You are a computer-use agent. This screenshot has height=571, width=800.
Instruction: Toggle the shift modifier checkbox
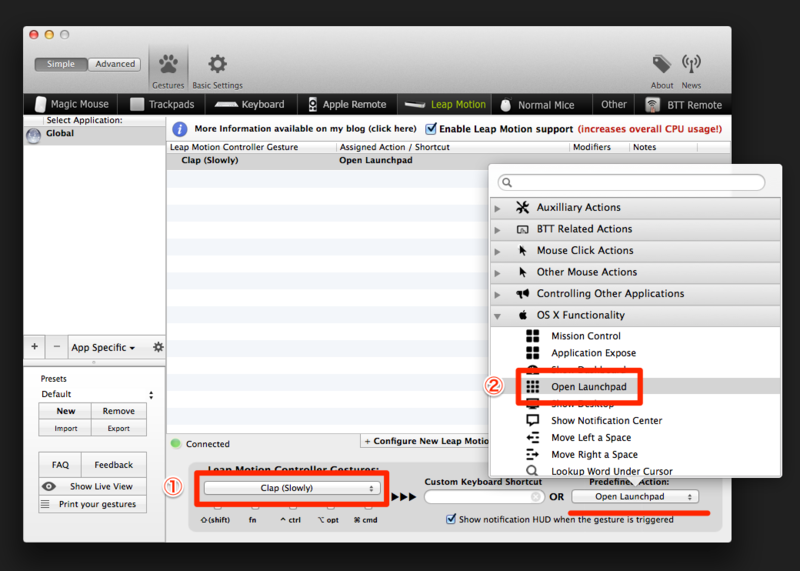click(x=218, y=508)
